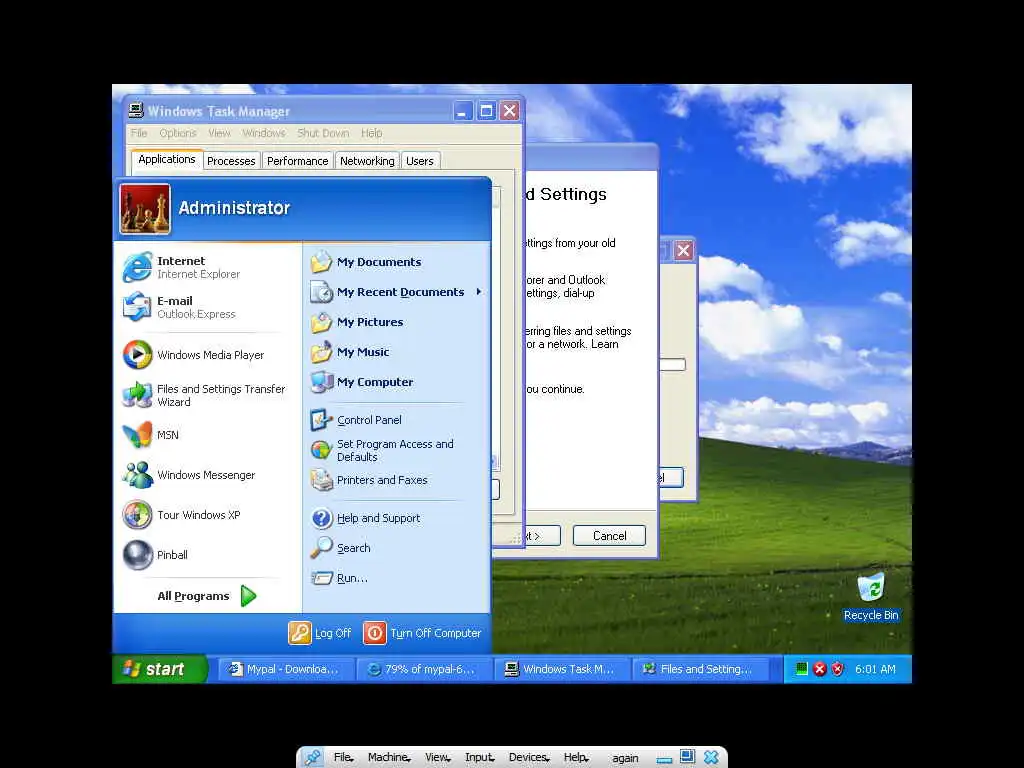Image resolution: width=1024 pixels, height=768 pixels.
Task: Open Options menu in Task Manager
Action: click(178, 133)
